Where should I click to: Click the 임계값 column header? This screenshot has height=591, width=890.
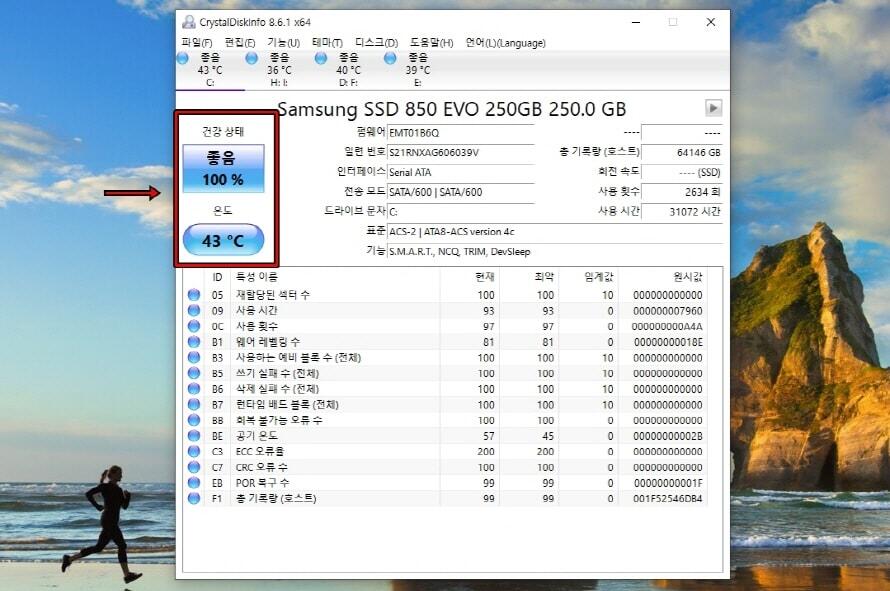click(x=599, y=277)
